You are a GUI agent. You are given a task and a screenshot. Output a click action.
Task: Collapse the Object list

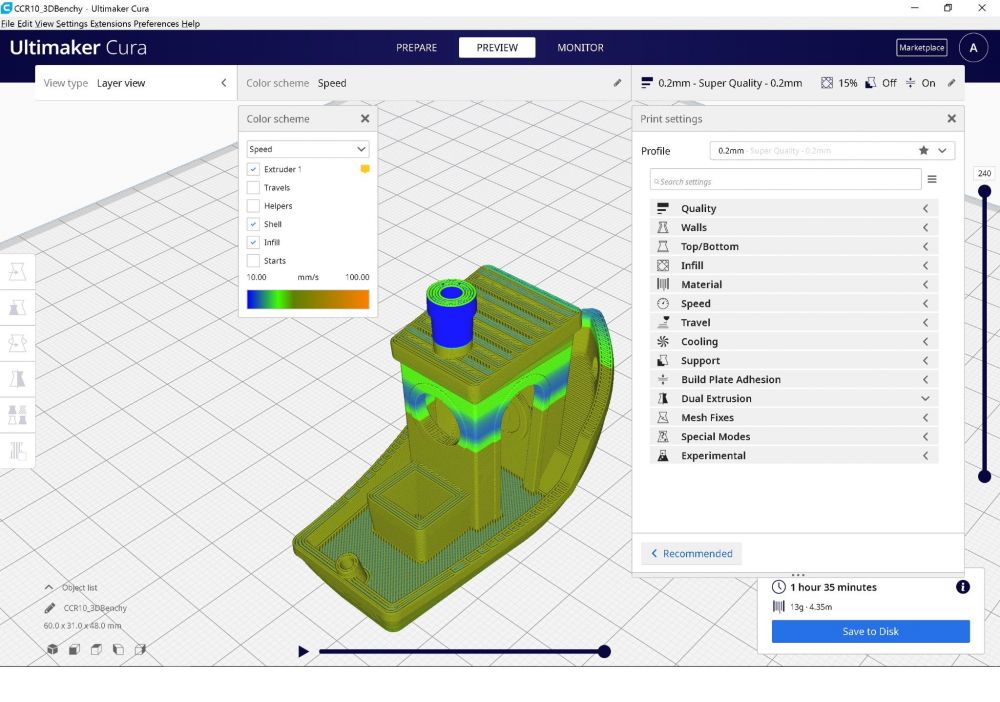[49, 587]
